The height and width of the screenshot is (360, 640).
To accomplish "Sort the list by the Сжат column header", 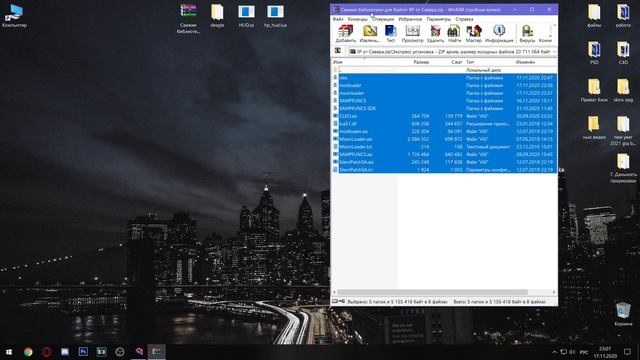I will 456,62.
